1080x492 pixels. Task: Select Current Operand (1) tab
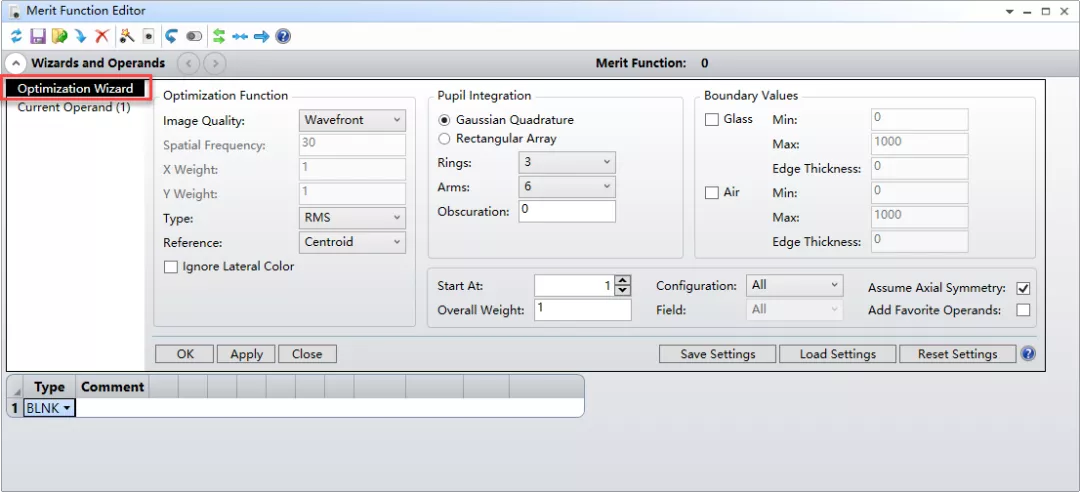pyautogui.click(x=74, y=107)
